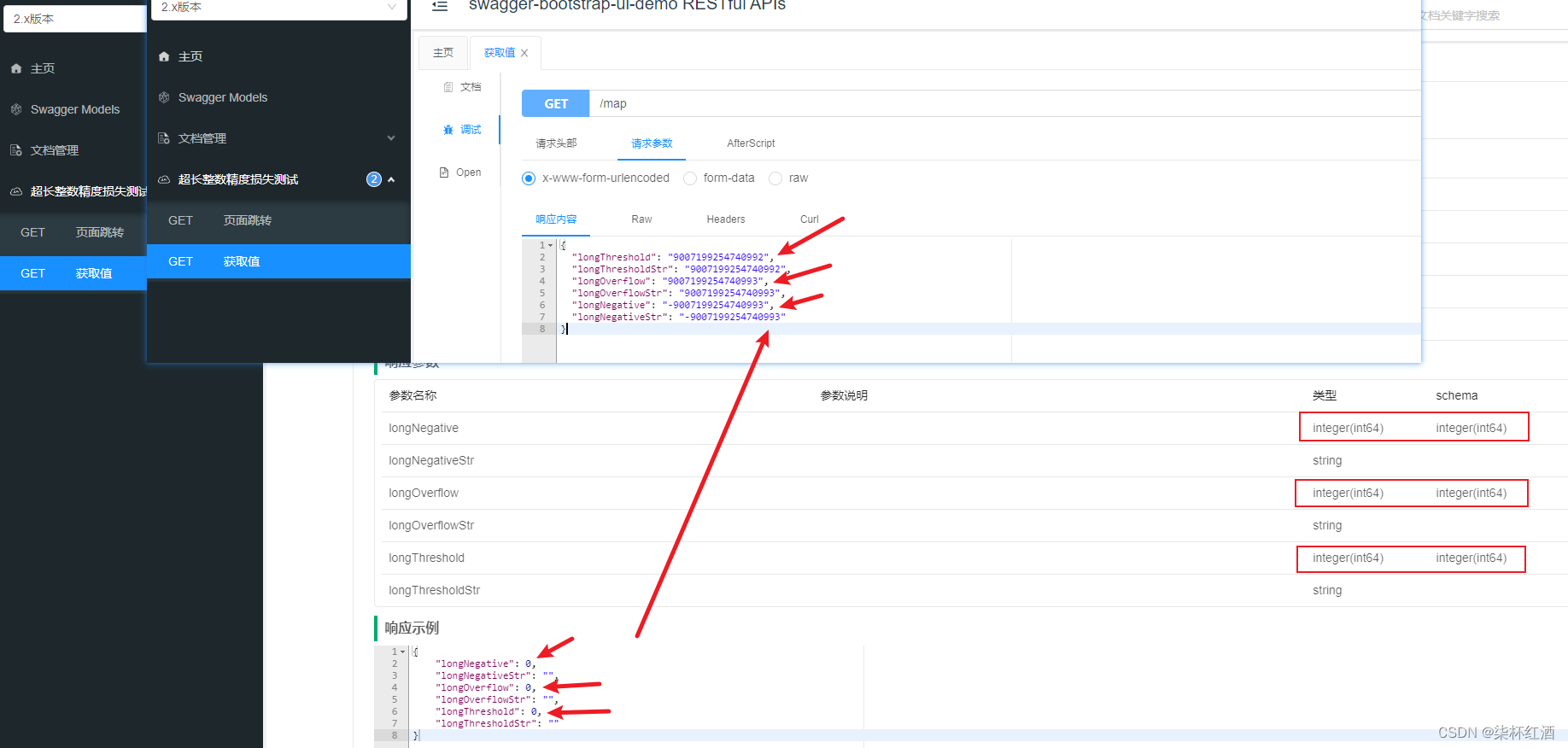This screenshot has width=1568, height=748.
Task: Show Raw response tab
Action: tap(641, 219)
